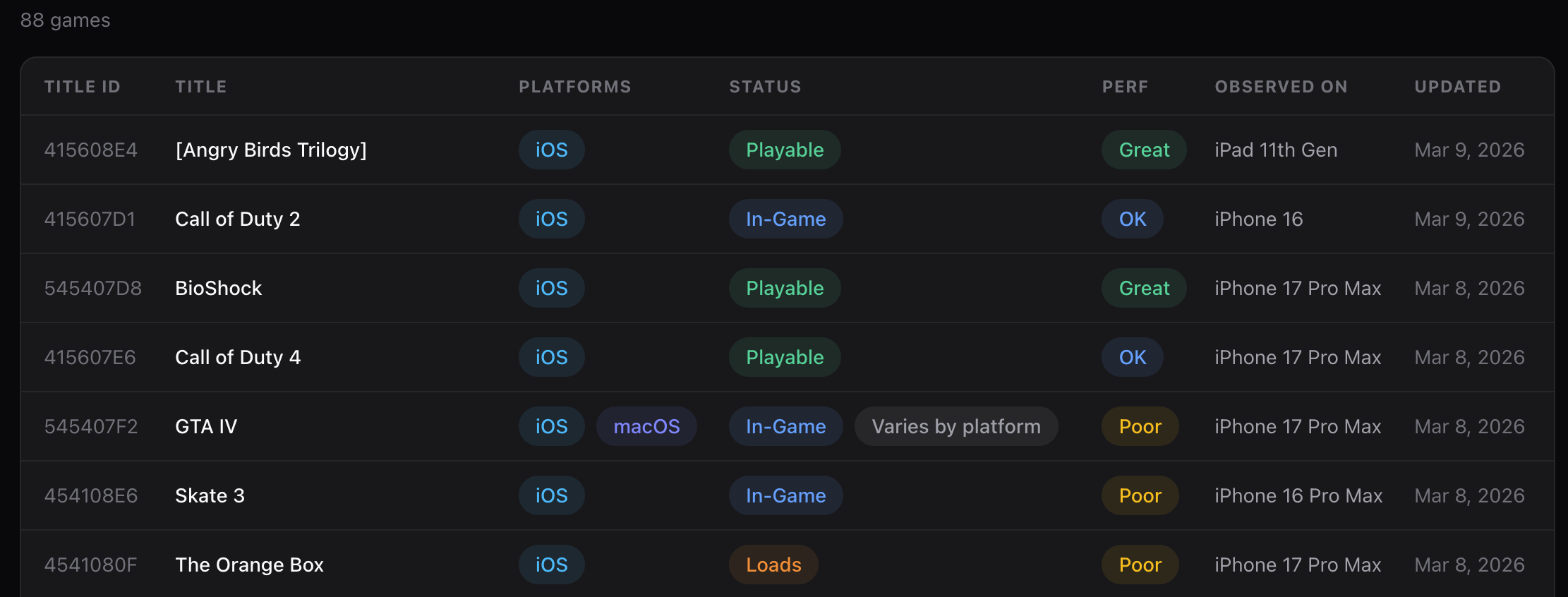Open the Call of Duty 4 entry
This screenshot has width=1568, height=597.
[x=238, y=357]
